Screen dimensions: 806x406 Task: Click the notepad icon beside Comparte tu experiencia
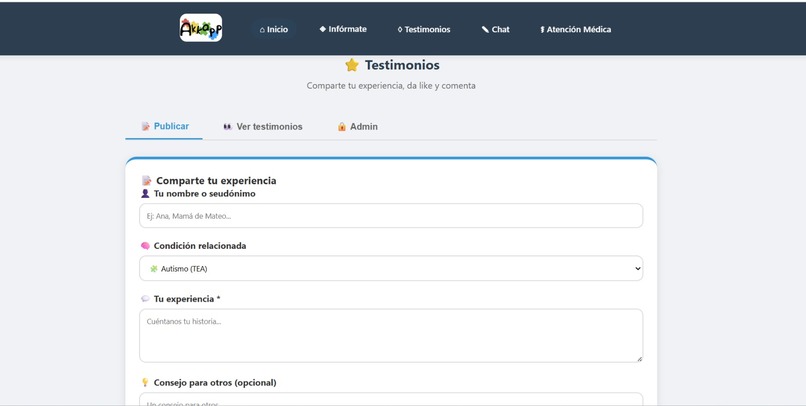click(x=146, y=180)
